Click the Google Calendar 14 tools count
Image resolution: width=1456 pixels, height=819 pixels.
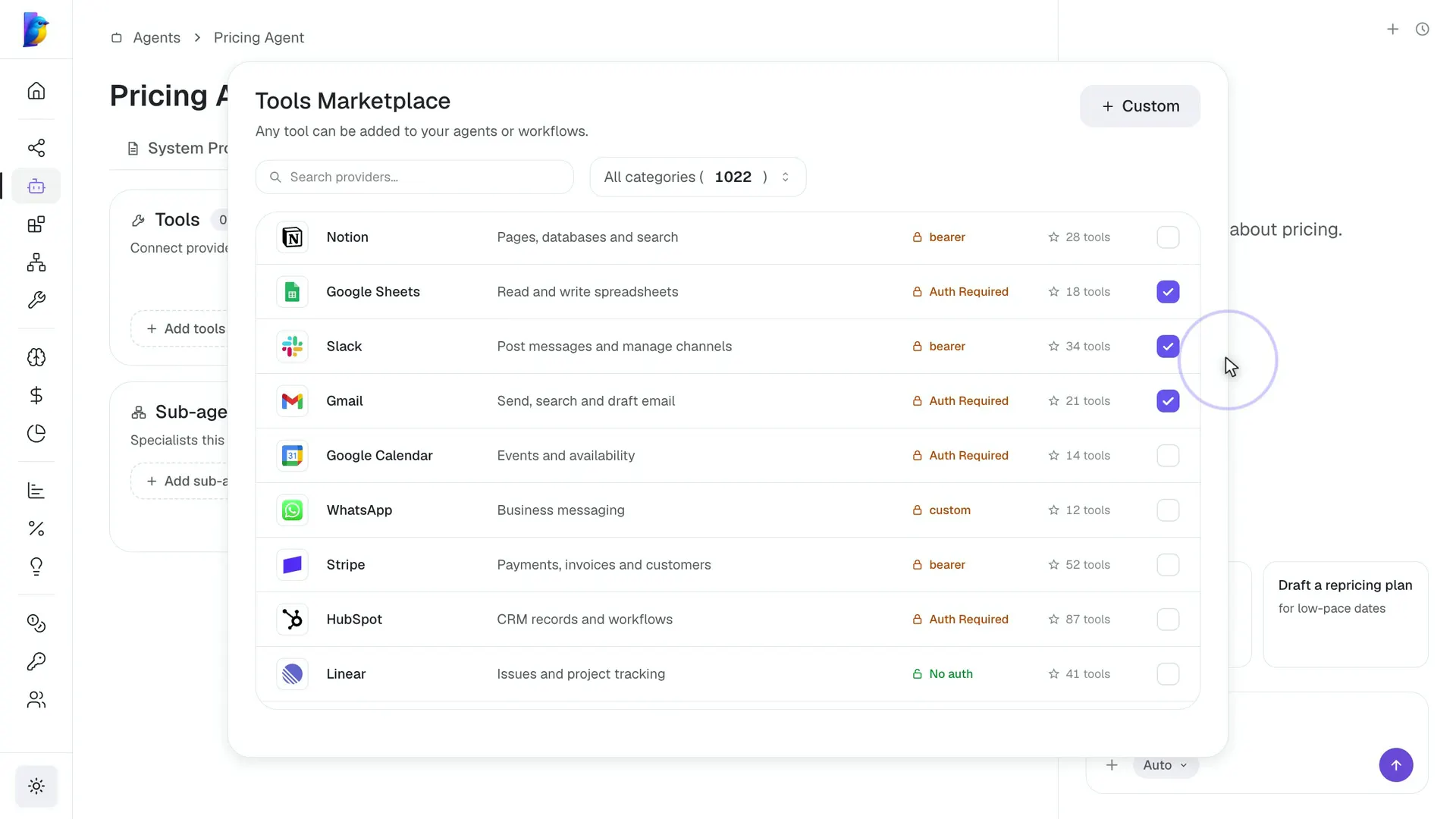1080,456
